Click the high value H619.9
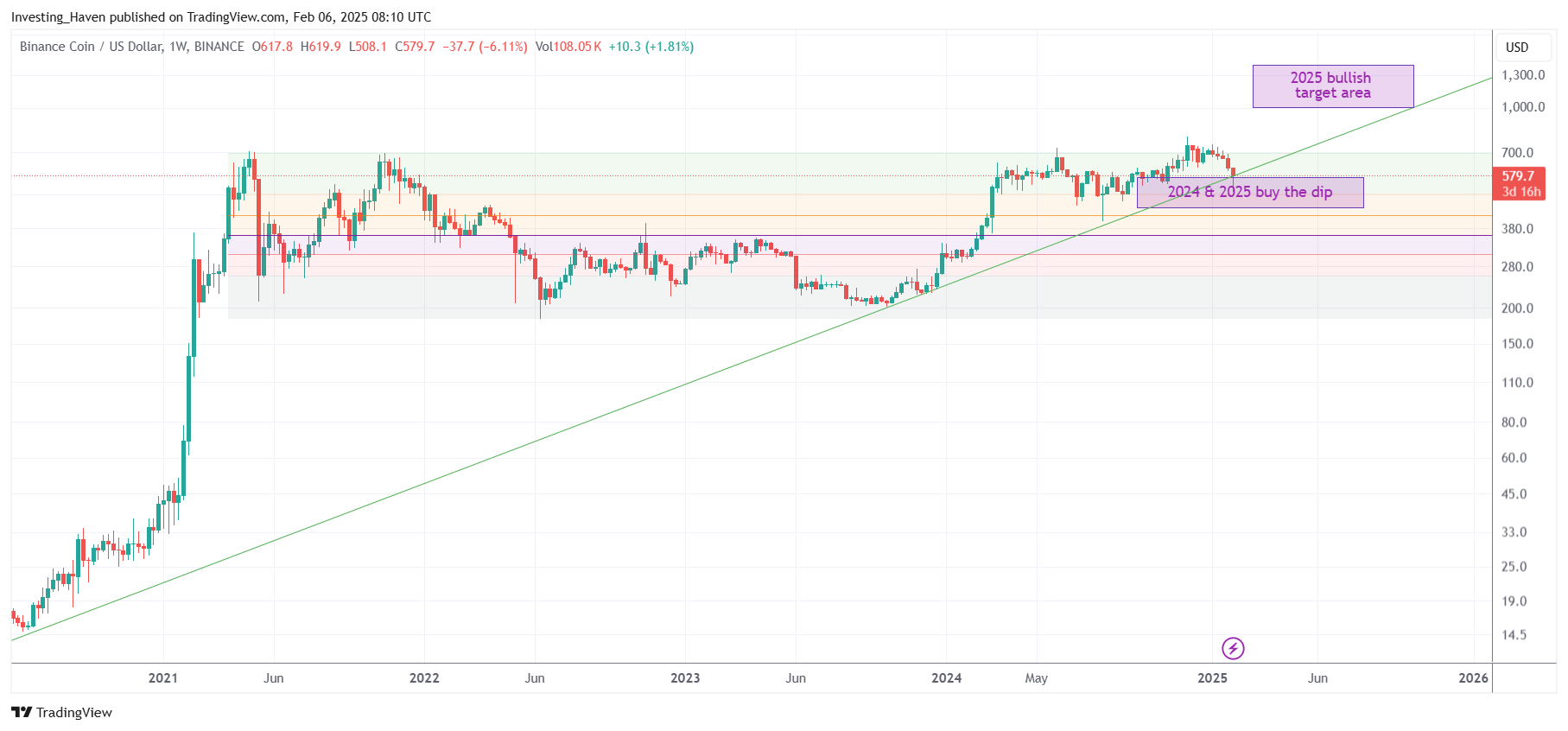The height and width of the screenshot is (731, 1568). pyautogui.click(x=321, y=47)
